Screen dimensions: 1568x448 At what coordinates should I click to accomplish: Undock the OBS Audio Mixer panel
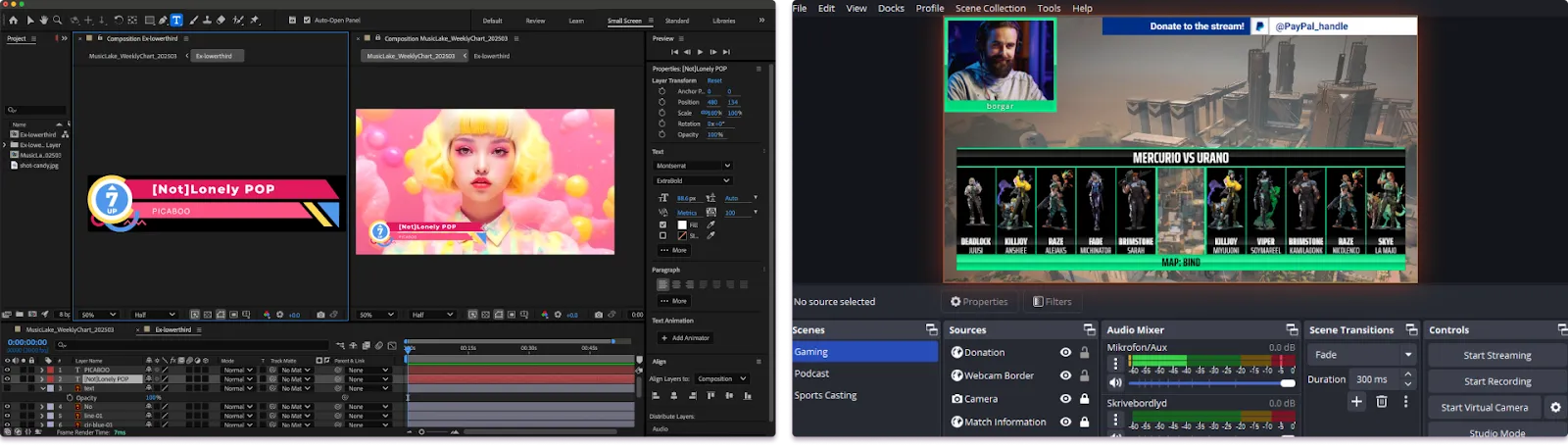pos(1292,329)
